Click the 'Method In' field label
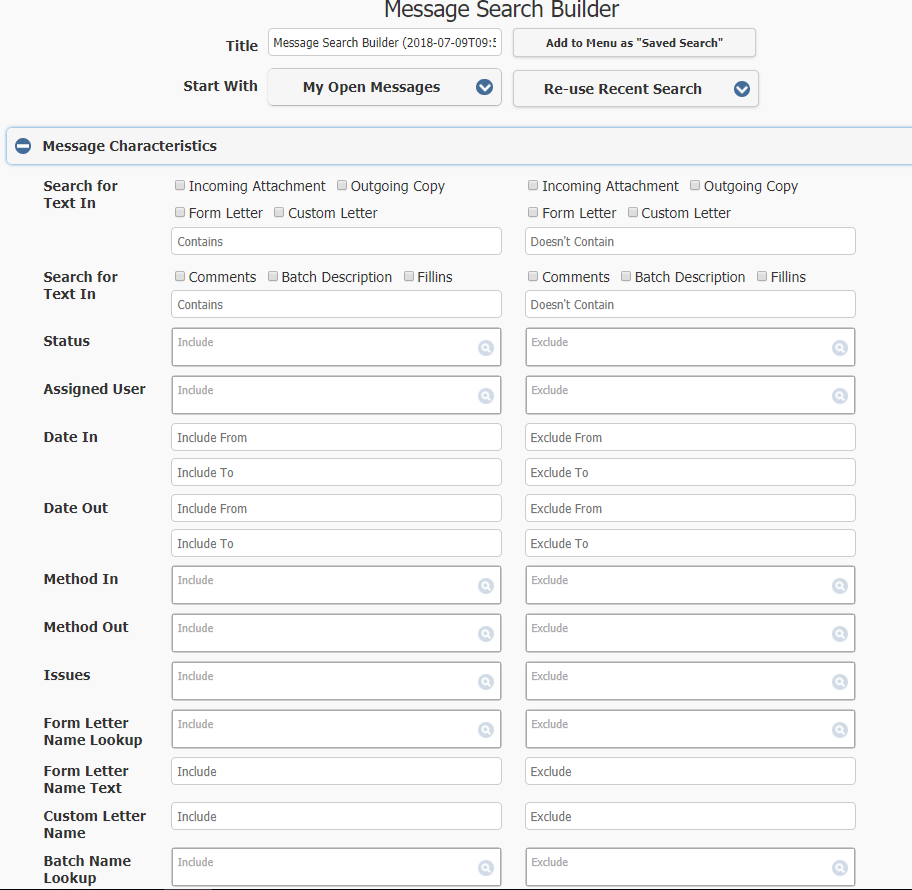The width and height of the screenshot is (912, 890). (x=81, y=579)
